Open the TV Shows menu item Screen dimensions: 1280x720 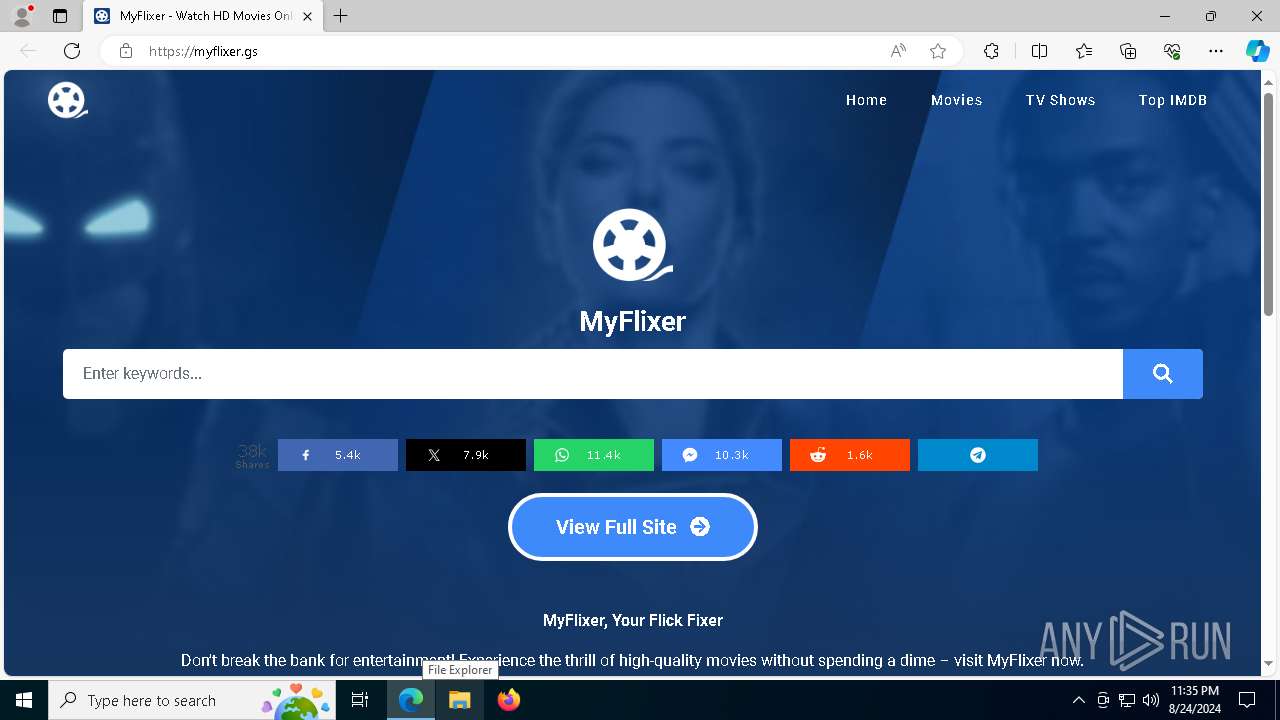click(x=1060, y=100)
